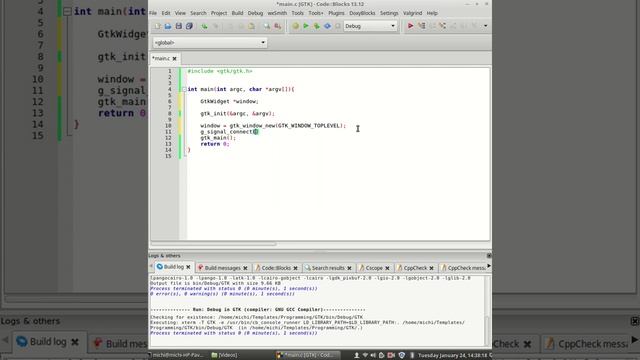Click the build log vertical scrollbar
640x360 pixels.
click(487, 331)
